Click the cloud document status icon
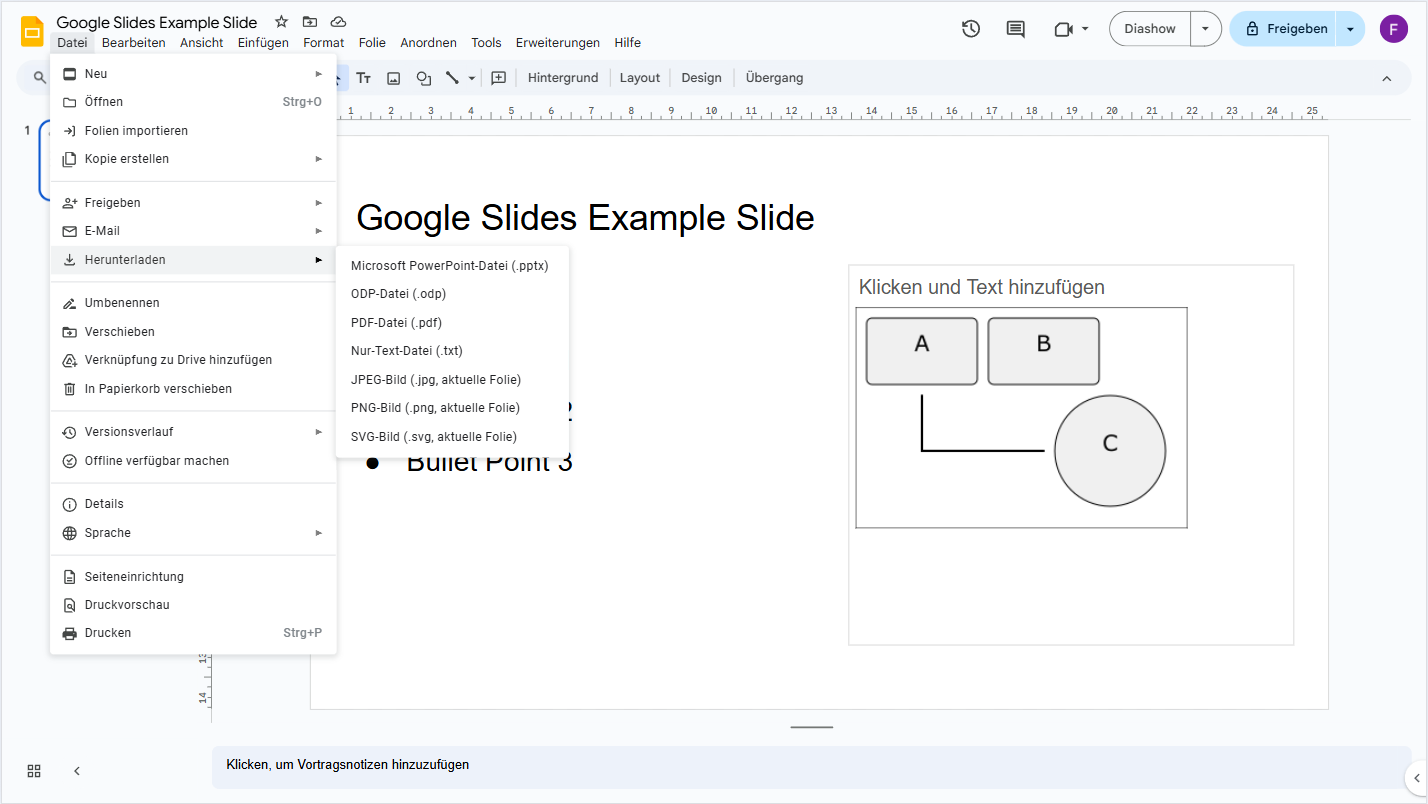 tap(338, 21)
